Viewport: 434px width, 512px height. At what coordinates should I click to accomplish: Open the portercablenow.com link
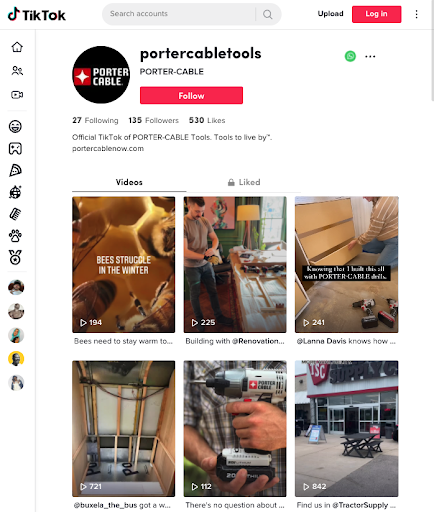[108, 149]
